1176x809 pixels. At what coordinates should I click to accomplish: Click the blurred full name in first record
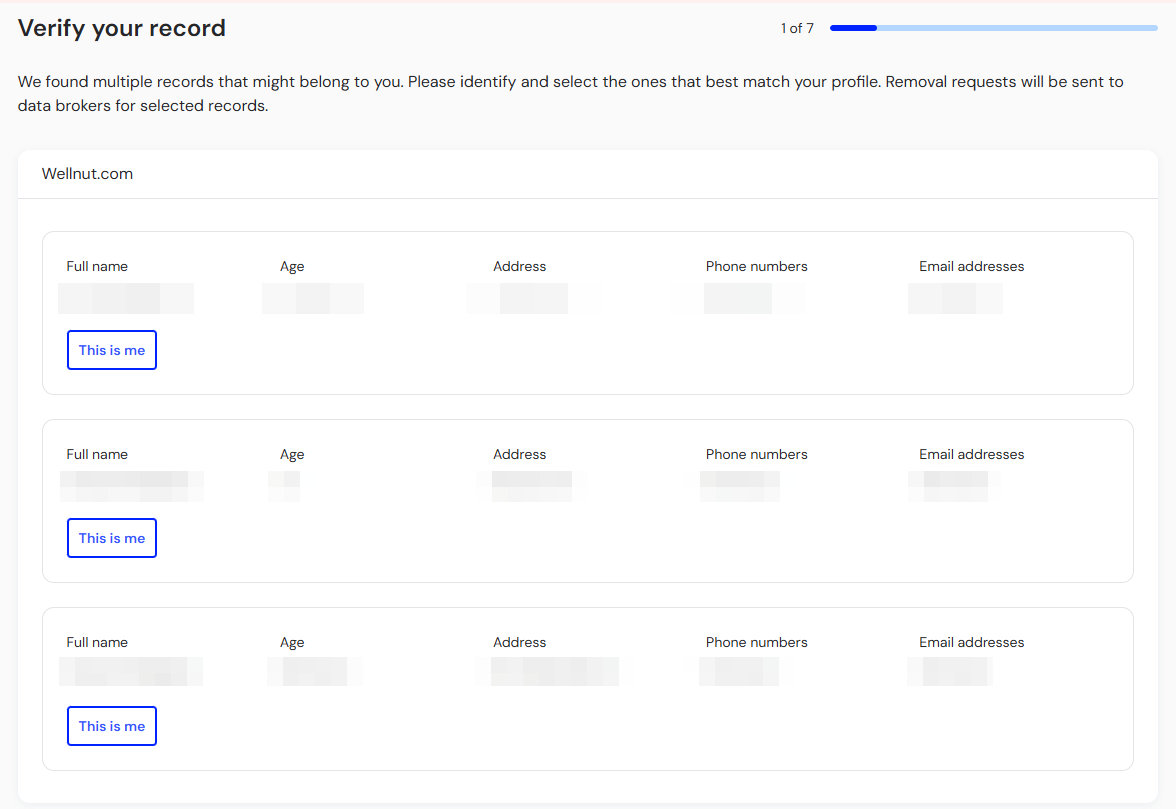pos(126,299)
